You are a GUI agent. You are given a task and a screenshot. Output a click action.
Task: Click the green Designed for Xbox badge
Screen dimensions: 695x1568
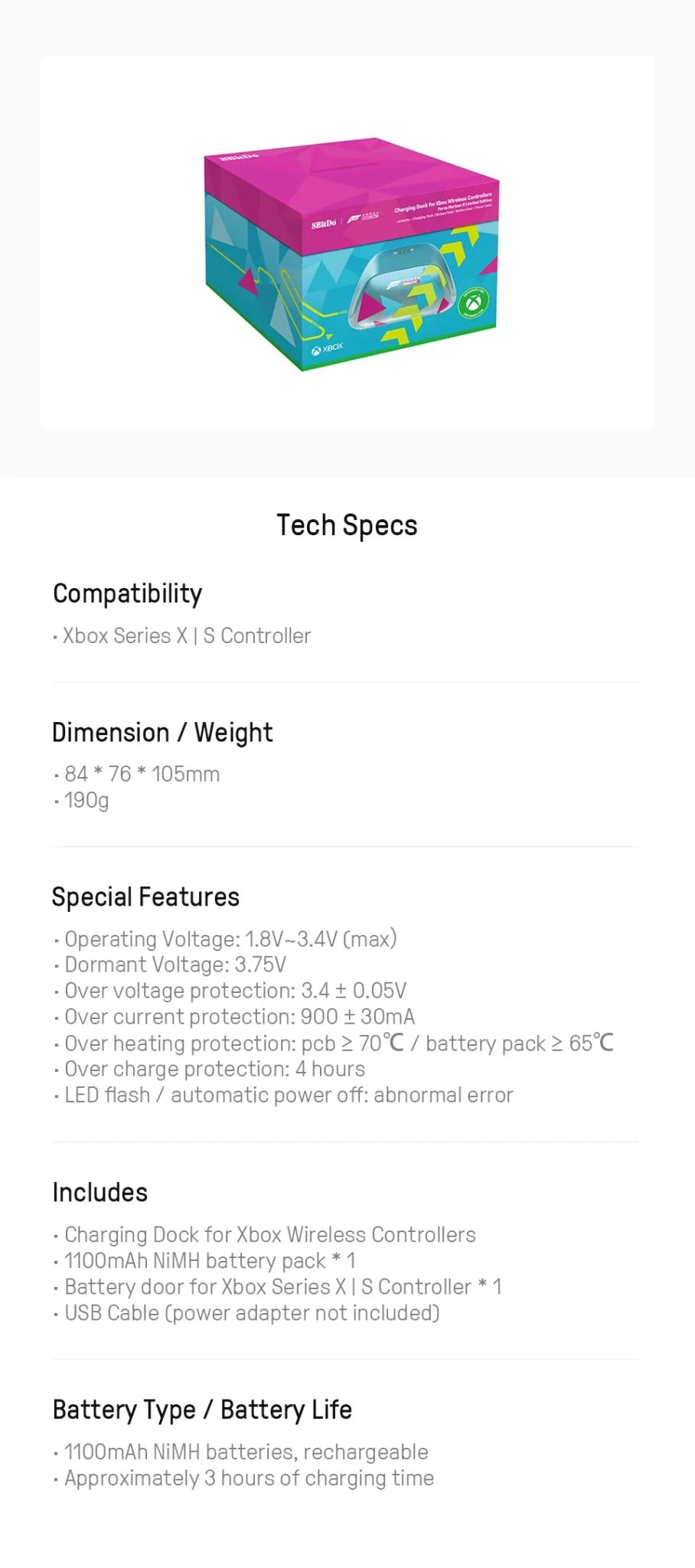472,303
